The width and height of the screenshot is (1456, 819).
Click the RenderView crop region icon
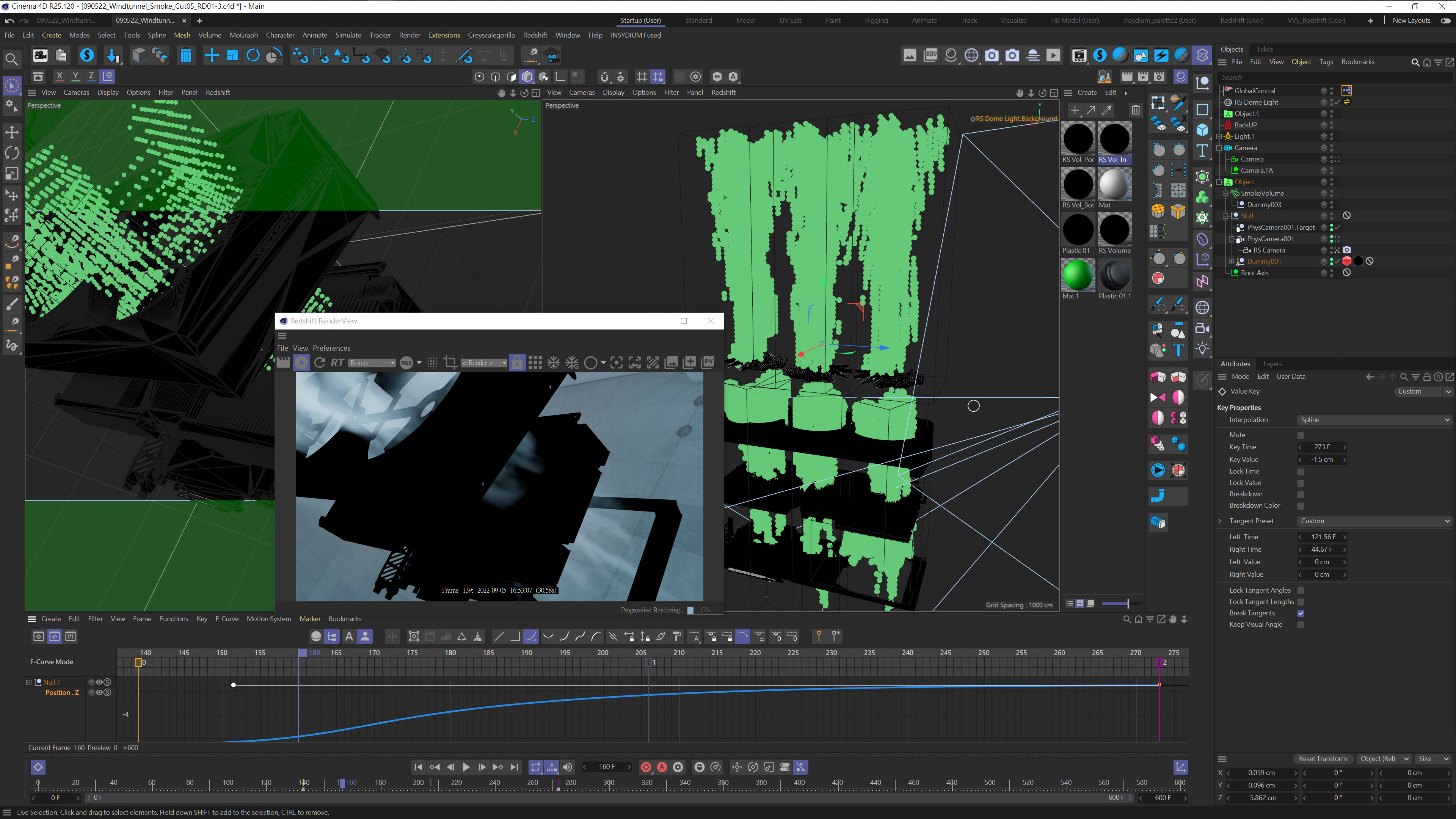coord(450,363)
